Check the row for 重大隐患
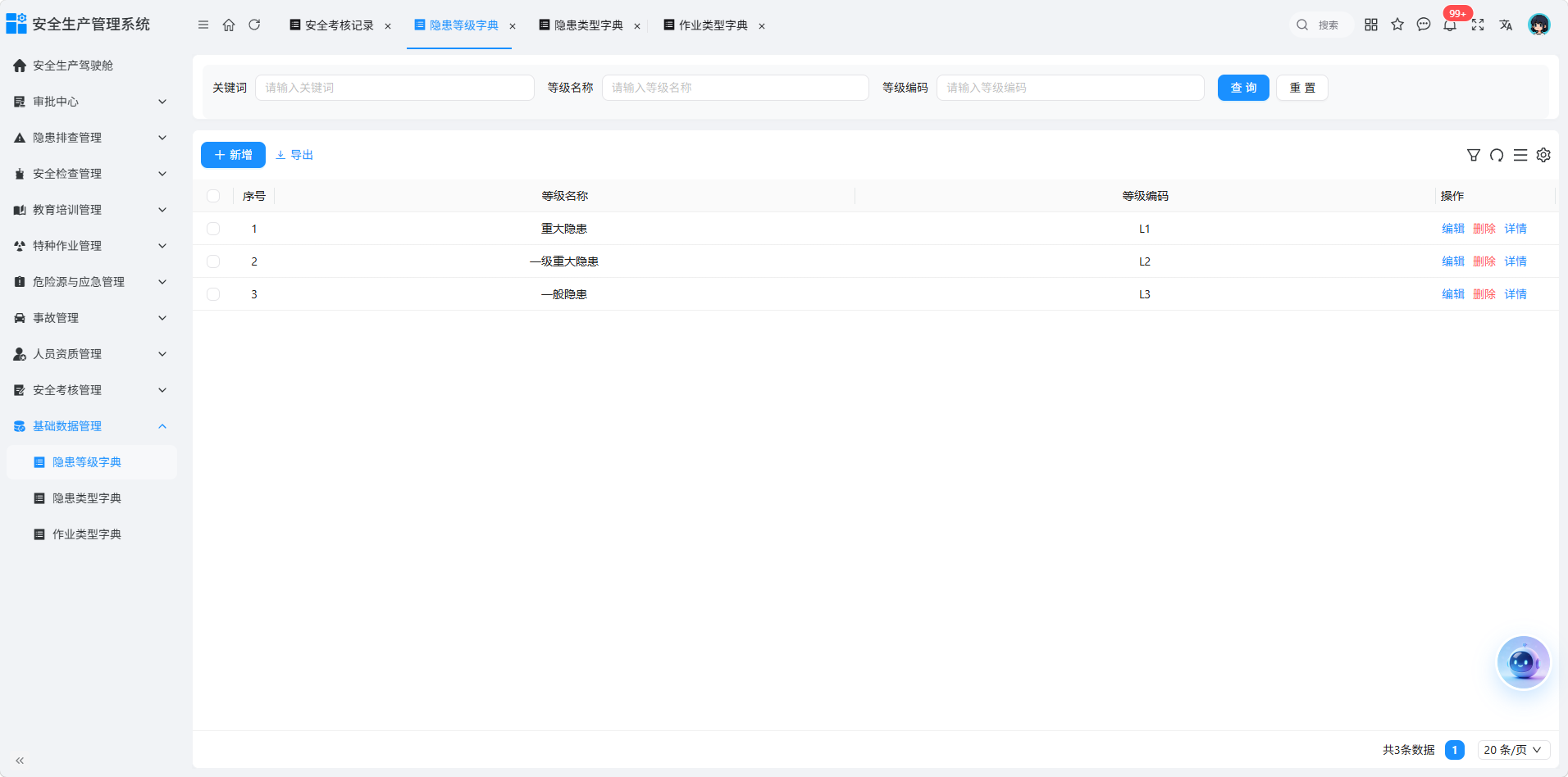Screen dimensions: 1568x777 tap(213, 229)
